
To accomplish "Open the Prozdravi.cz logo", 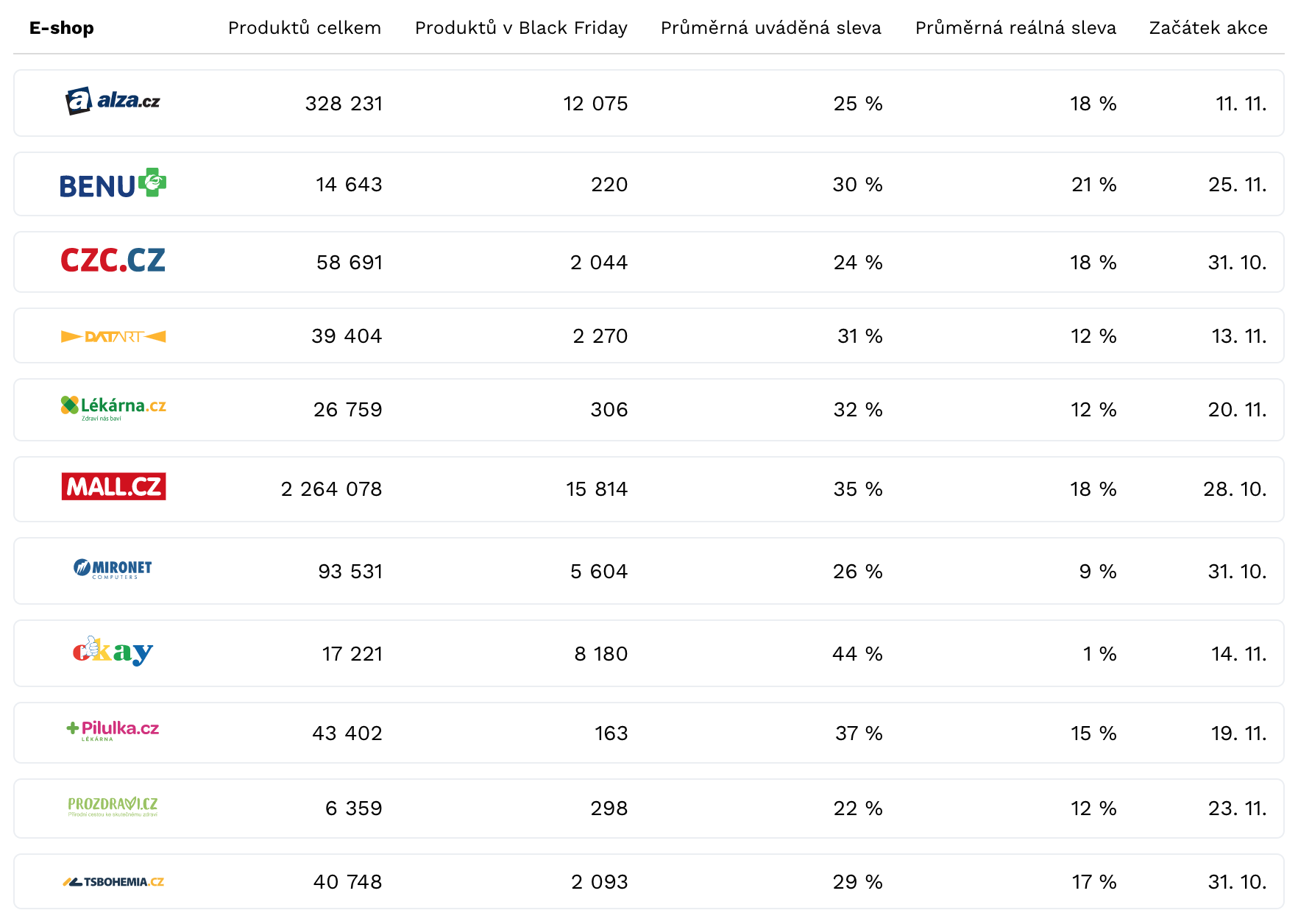I will 113,807.
